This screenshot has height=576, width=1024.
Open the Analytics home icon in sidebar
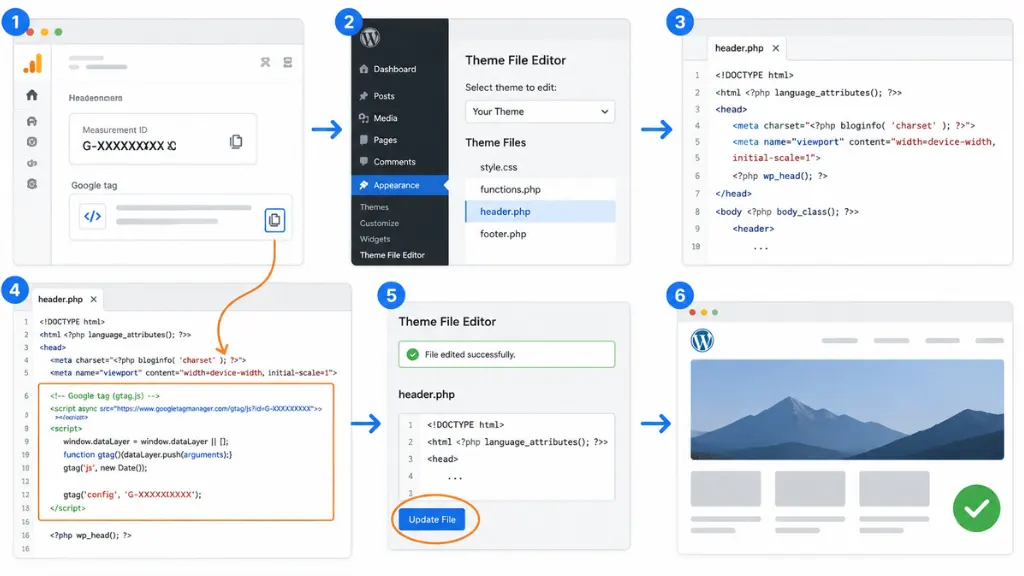pos(32,95)
